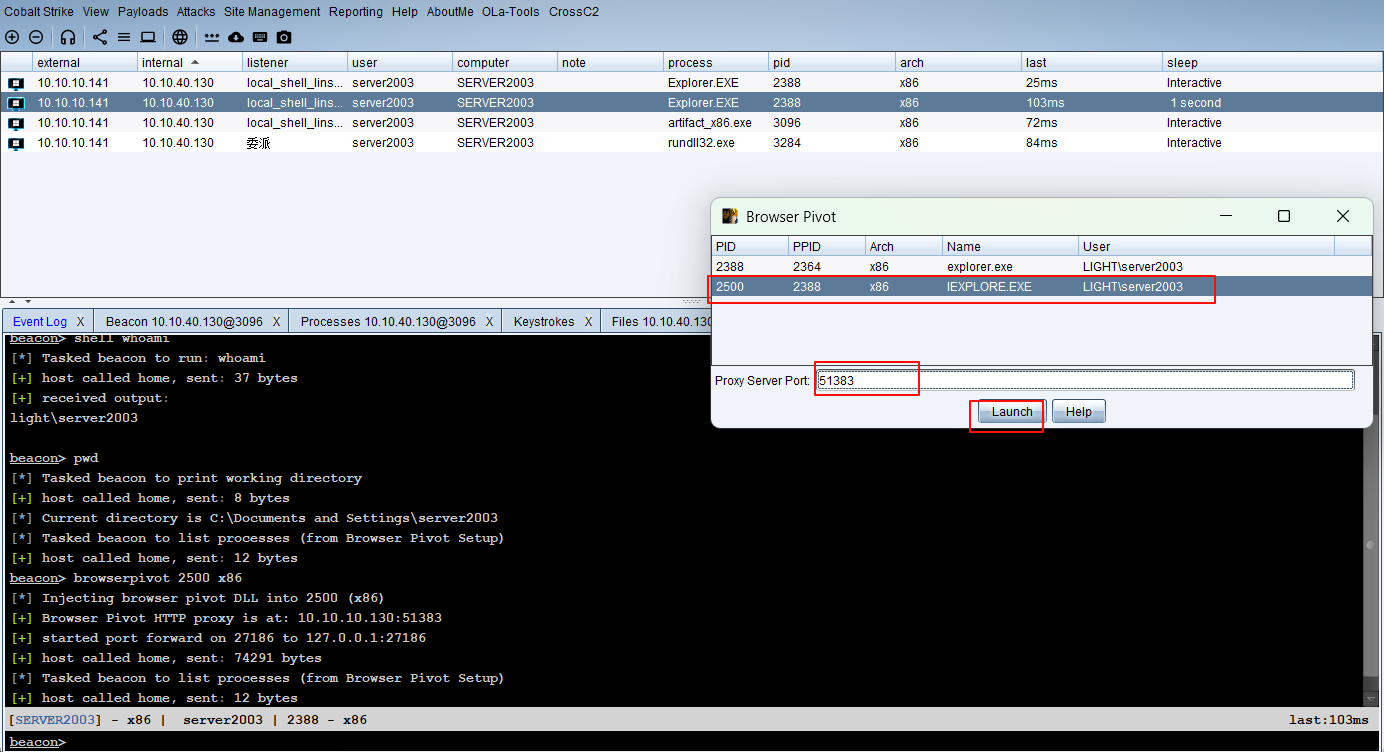The height and width of the screenshot is (752, 1384).
Task: Open the Payloads menu
Action: [x=143, y=12]
